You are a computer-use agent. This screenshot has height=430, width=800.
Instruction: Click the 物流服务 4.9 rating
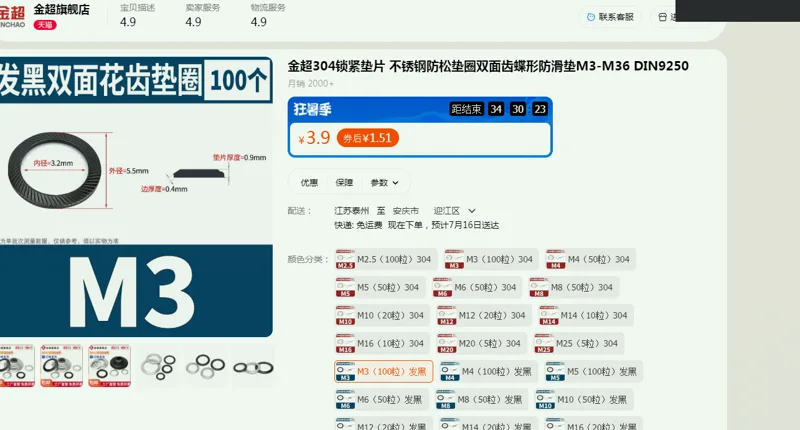pos(268,15)
